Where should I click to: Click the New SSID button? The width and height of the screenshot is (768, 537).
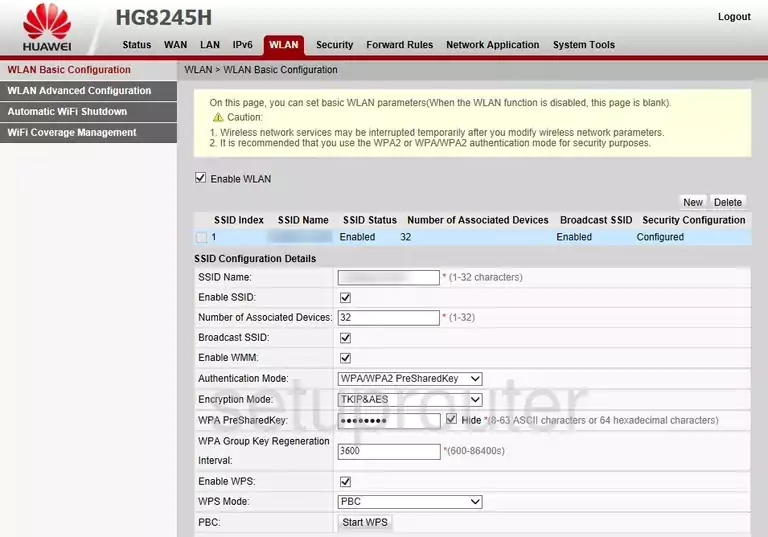coord(693,202)
